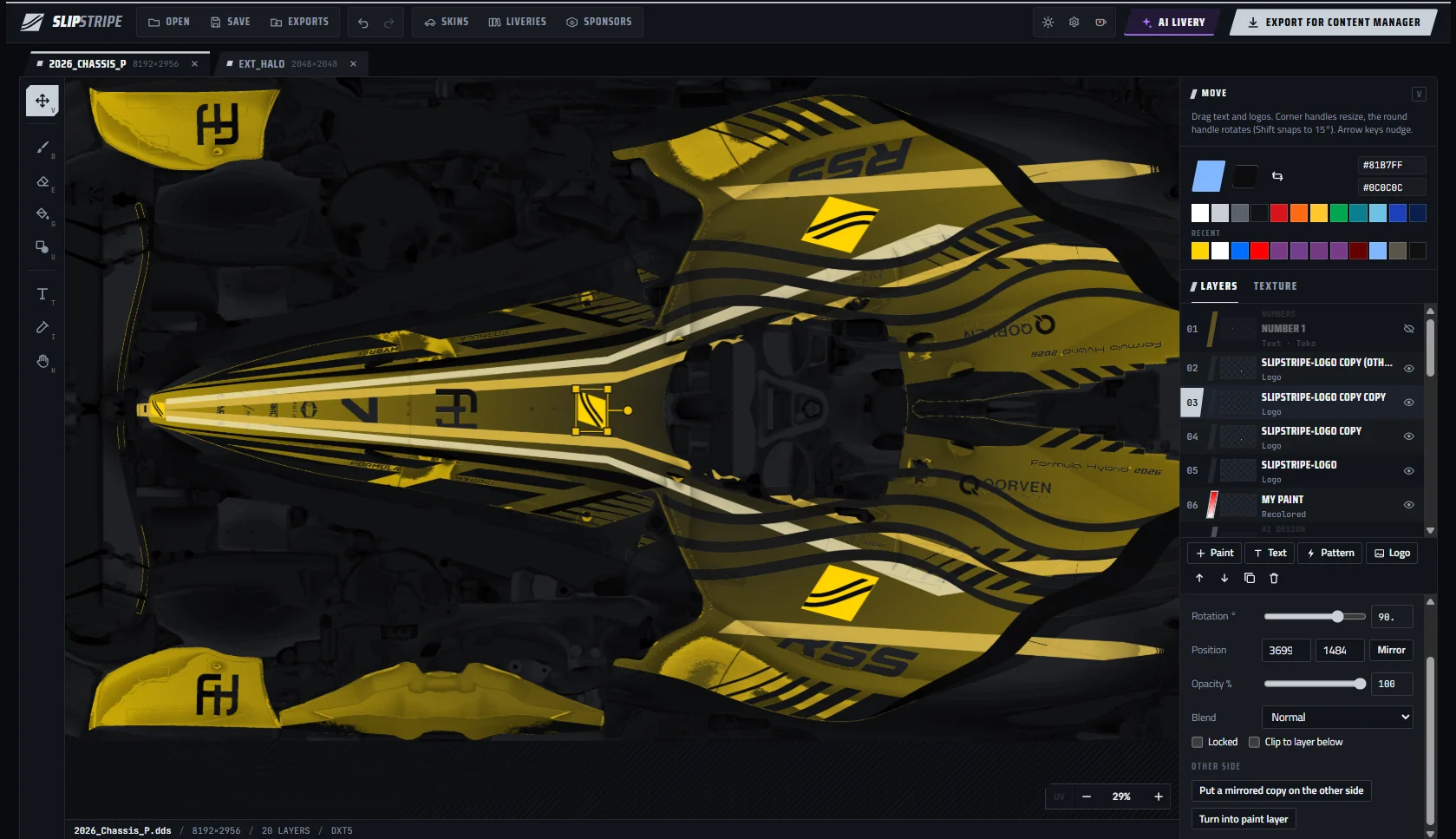Duplicate the selected layer
The height and width of the screenshot is (839, 1456).
pyautogui.click(x=1250, y=578)
